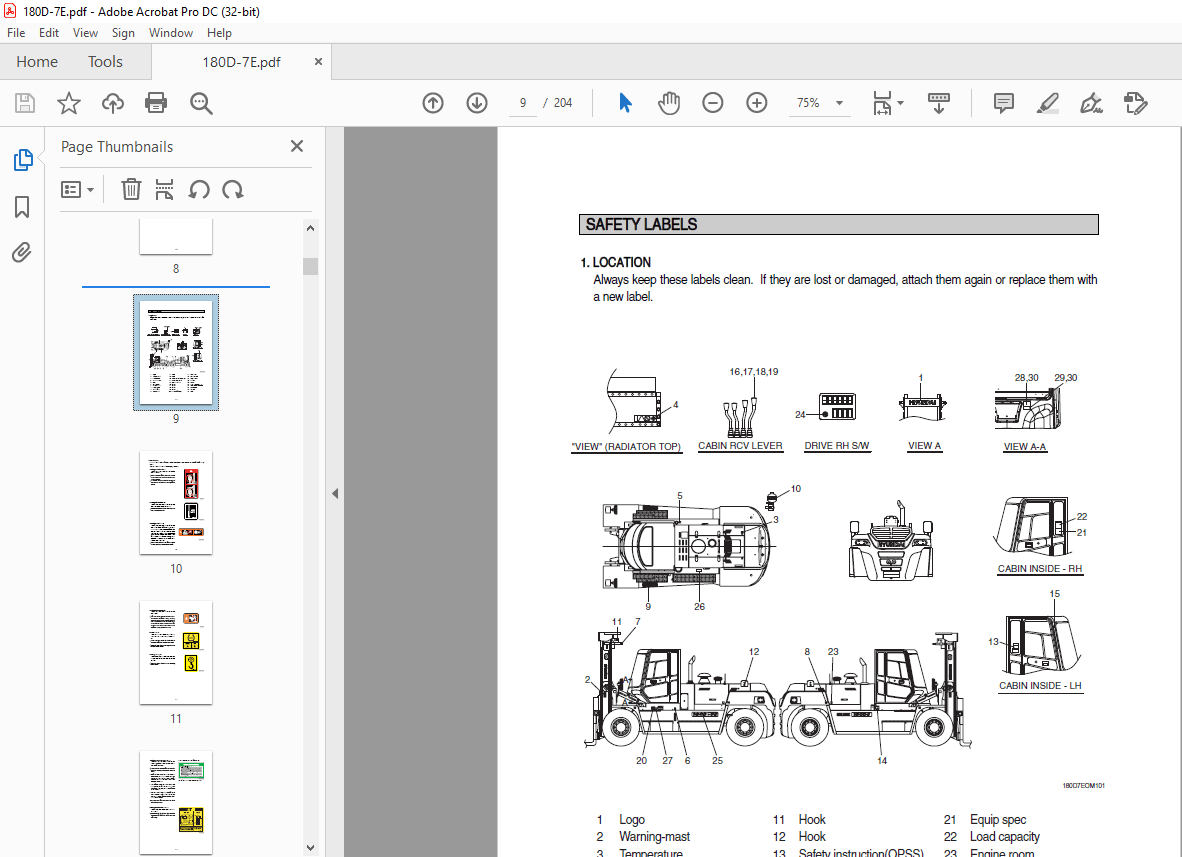Open the Bookmarks panel
The image size is (1182, 857).
21,206
